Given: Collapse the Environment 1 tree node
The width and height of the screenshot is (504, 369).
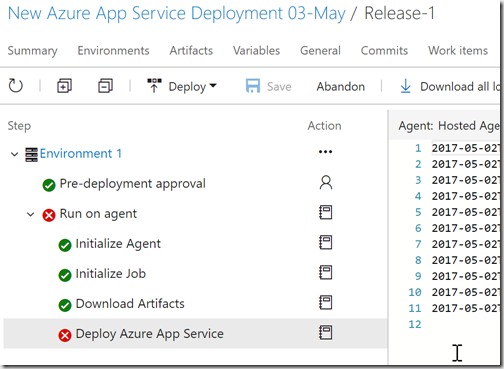Looking at the screenshot, I should [x=14, y=154].
